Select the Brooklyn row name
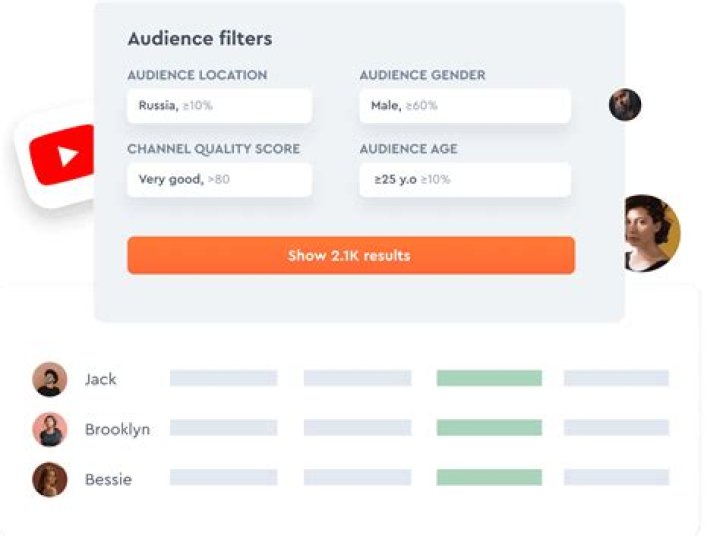720x536 pixels. tap(117, 429)
